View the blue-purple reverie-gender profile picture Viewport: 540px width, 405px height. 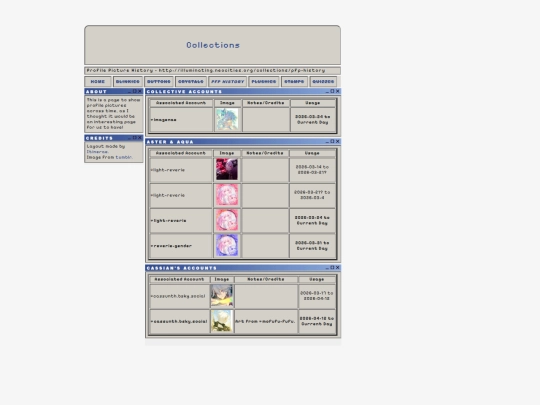click(227, 245)
